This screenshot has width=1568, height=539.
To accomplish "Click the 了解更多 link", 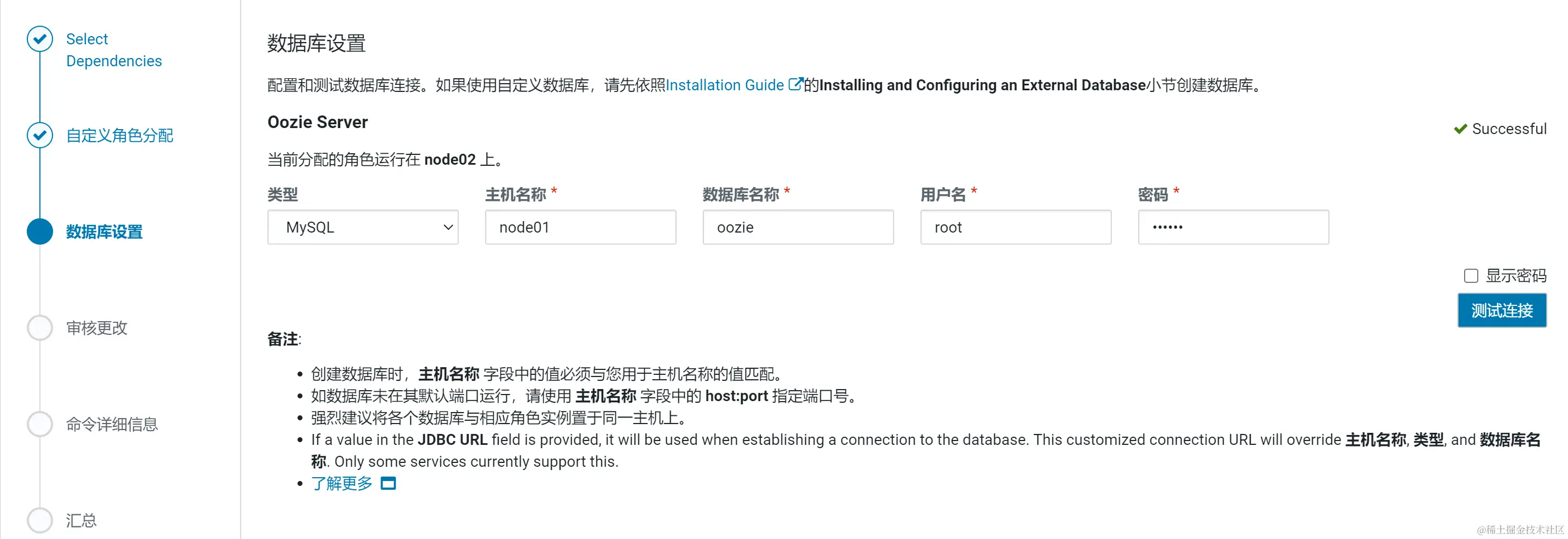I will click(341, 484).
